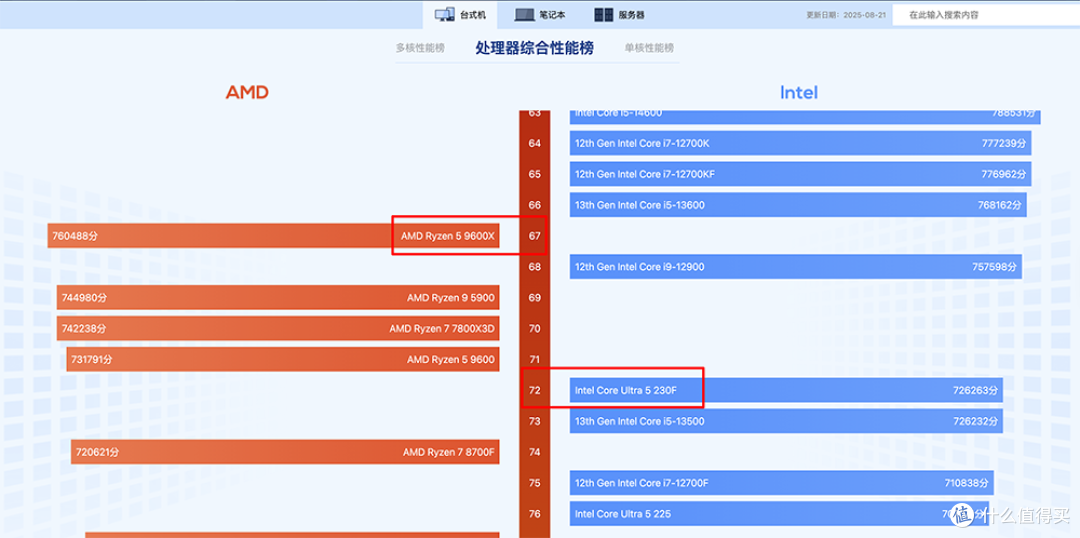This screenshot has height=538, width=1080.
Task: Click rank number 76 in center column
Action: (x=534, y=514)
